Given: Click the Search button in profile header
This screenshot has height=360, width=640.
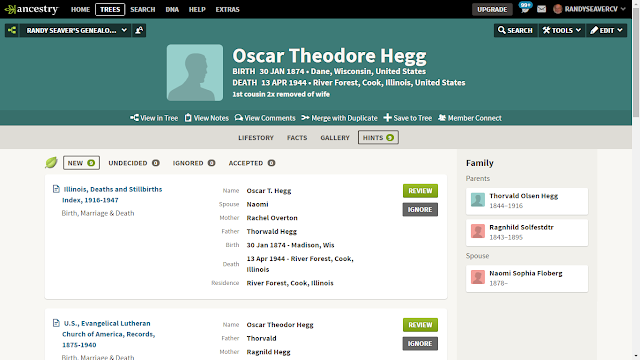Looking at the screenshot, I should pos(516,30).
